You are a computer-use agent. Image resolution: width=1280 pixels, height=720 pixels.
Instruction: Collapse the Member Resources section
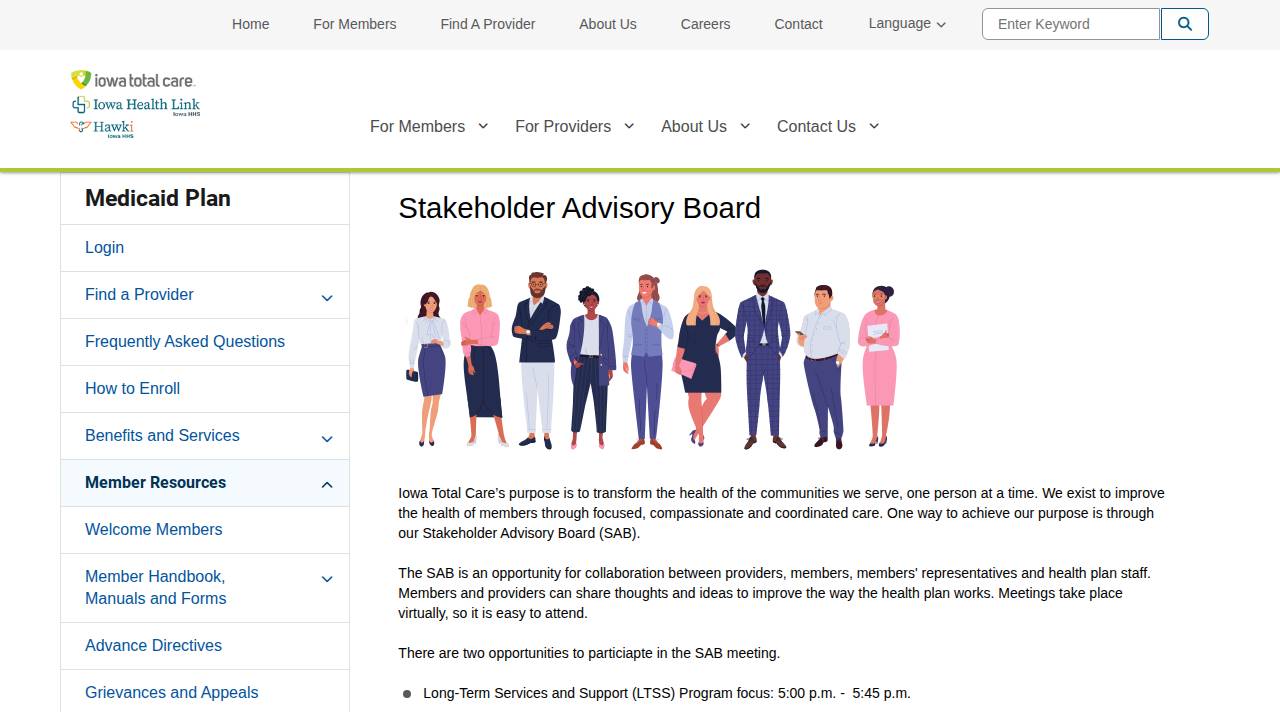coord(326,484)
